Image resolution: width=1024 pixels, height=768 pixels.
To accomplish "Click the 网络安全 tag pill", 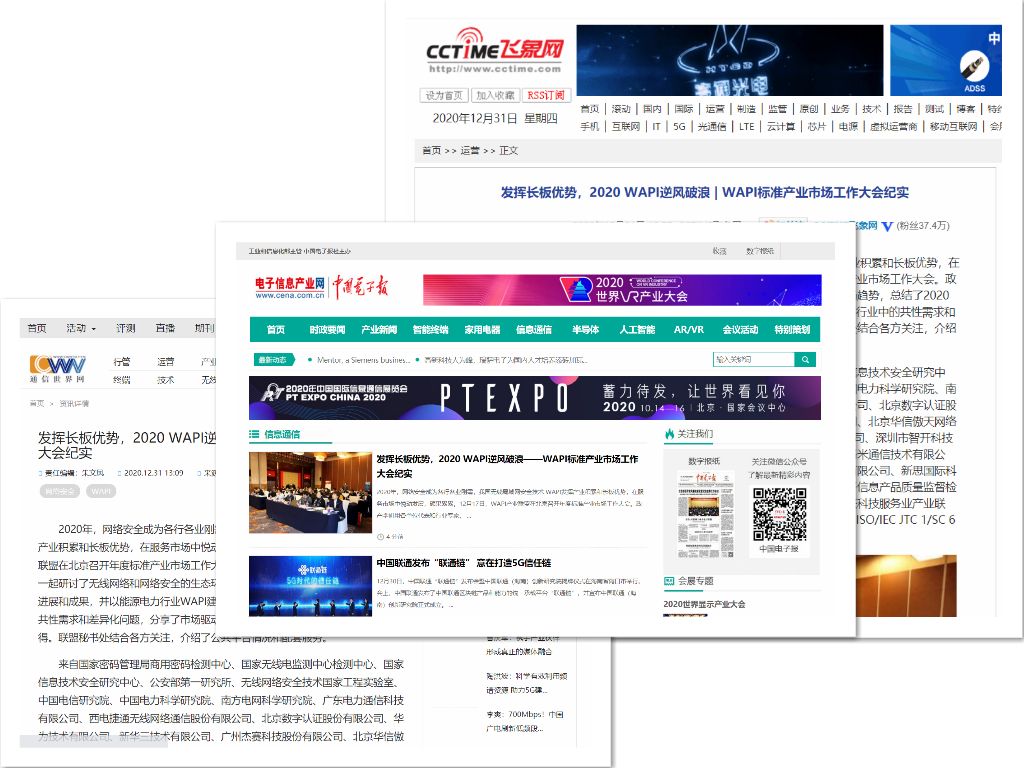I will coord(59,491).
